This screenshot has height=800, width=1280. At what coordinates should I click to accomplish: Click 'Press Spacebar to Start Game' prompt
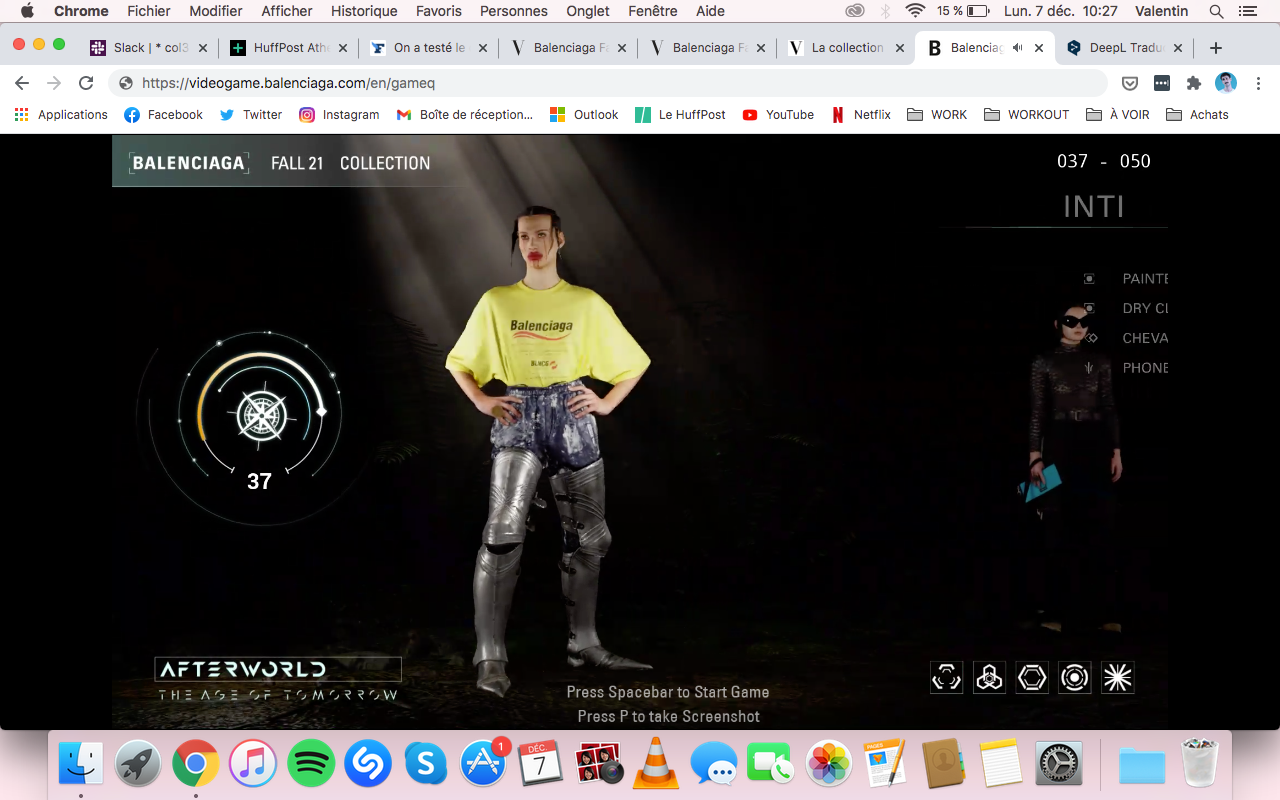tap(668, 692)
